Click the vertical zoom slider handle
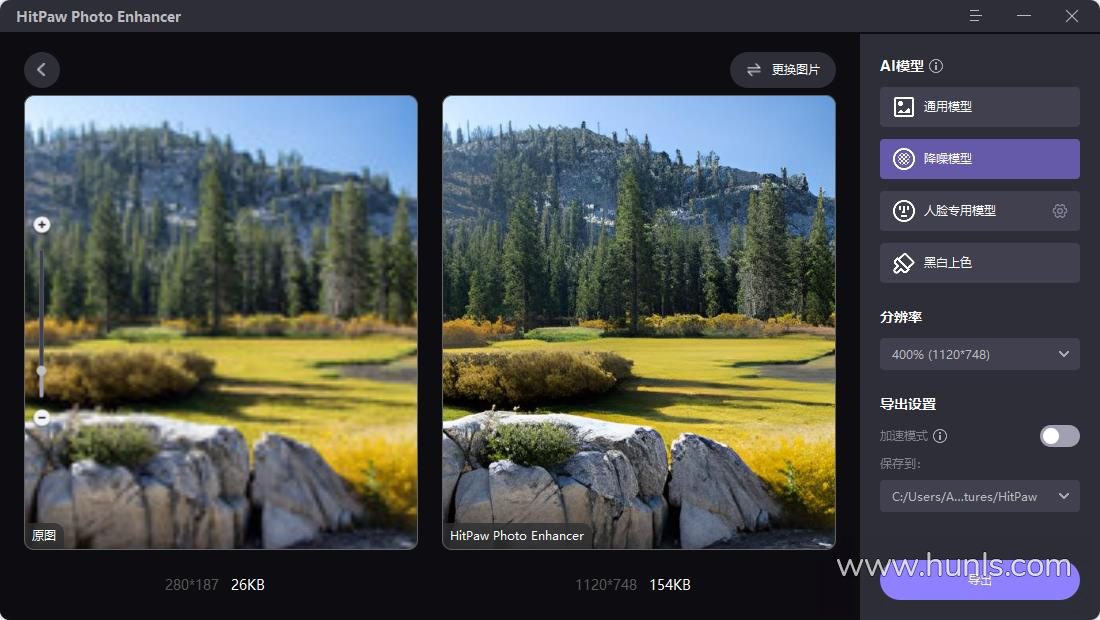This screenshot has width=1100, height=620. coord(41,370)
